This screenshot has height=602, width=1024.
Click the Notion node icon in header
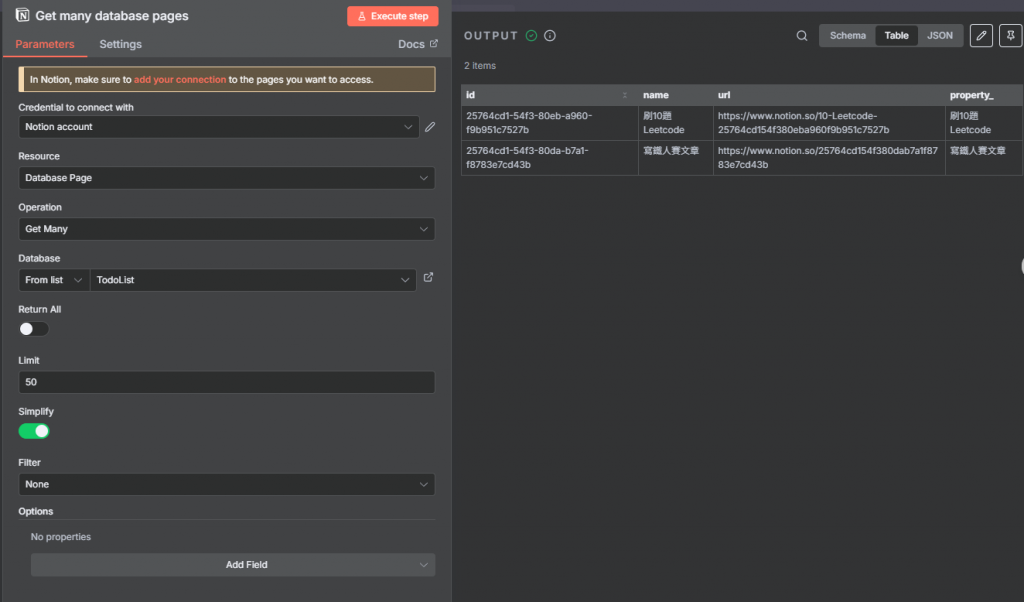click(x=22, y=14)
